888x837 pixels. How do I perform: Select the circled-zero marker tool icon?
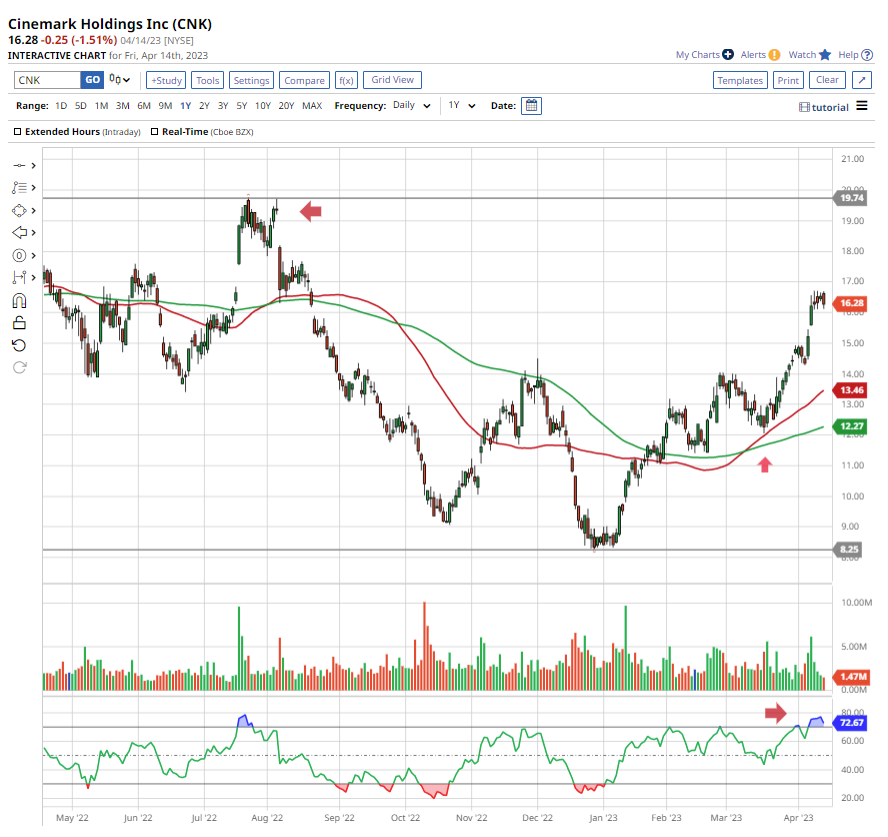point(19,255)
